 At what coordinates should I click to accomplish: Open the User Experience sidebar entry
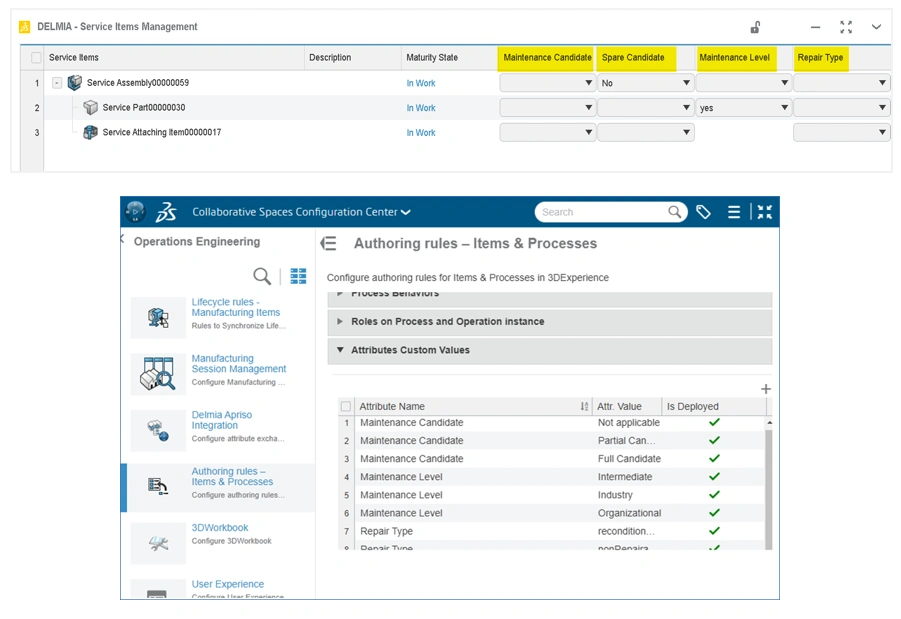[228, 584]
